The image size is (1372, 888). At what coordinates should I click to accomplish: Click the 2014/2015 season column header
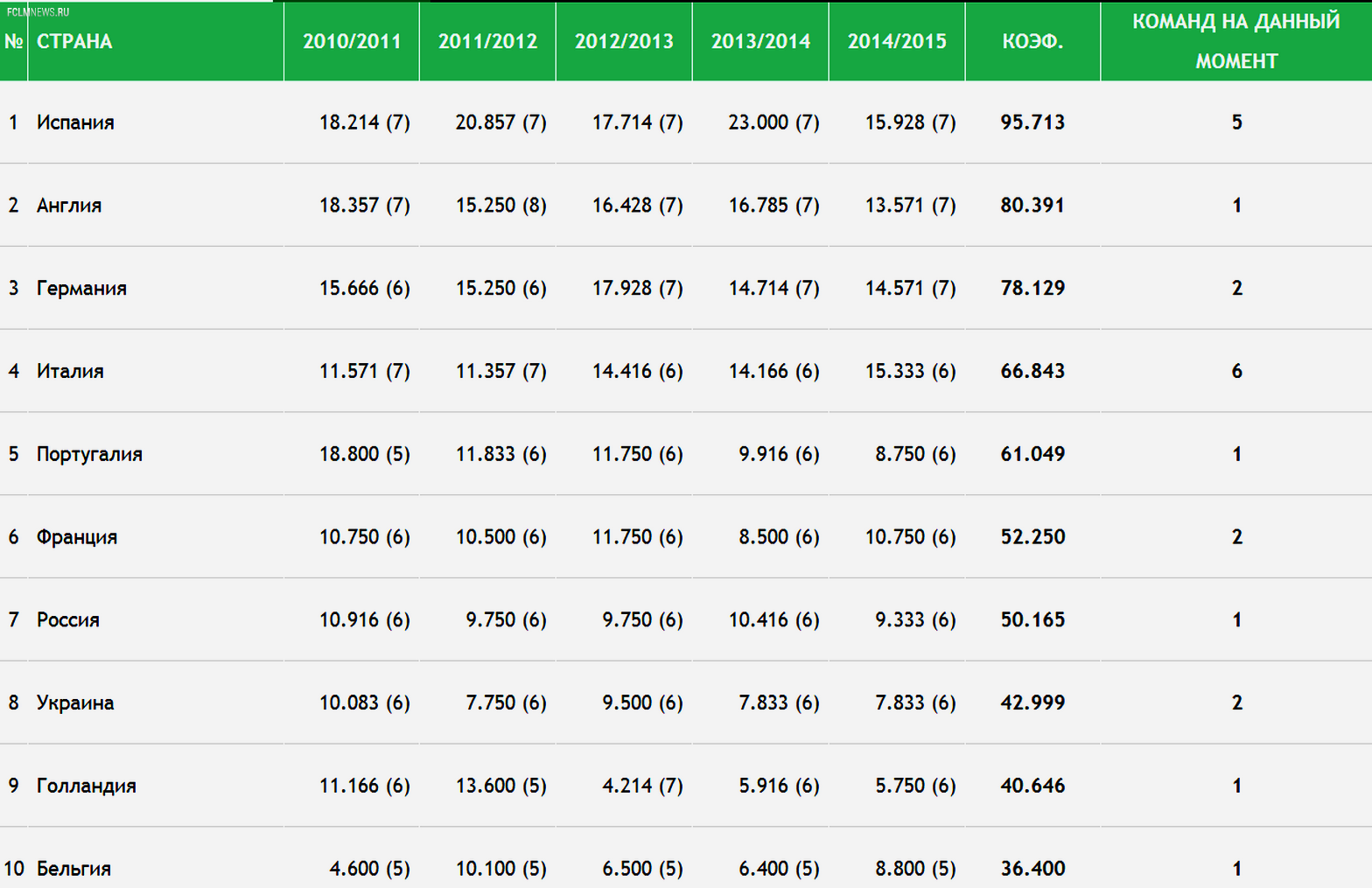pyautogui.click(x=897, y=42)
